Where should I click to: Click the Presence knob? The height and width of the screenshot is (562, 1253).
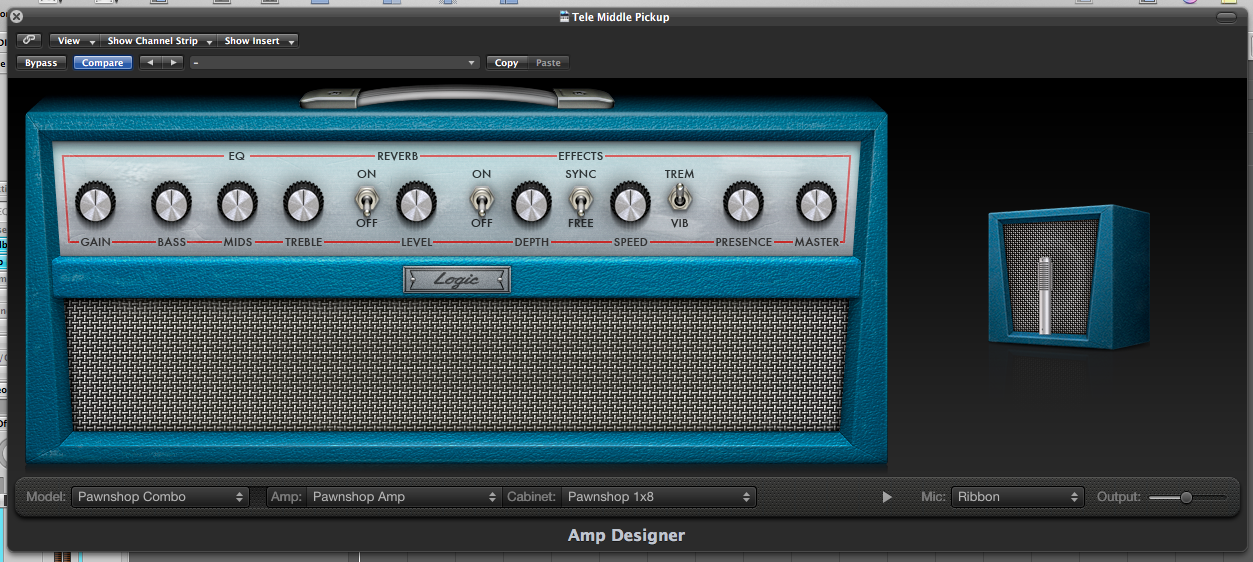coord(743,204)
